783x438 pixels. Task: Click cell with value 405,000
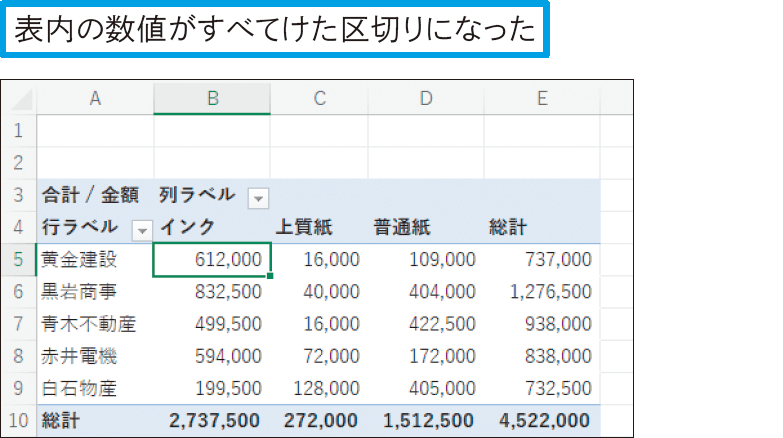(x=426, y=388)
